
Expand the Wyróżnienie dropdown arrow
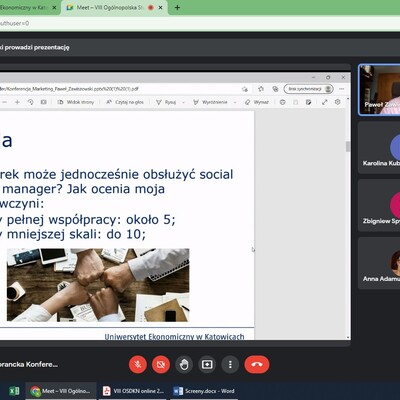(235, 102)
